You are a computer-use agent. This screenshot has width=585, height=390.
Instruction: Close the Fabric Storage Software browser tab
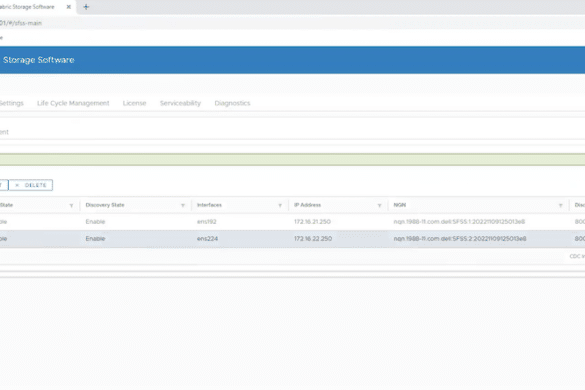(x=69, y=7)
